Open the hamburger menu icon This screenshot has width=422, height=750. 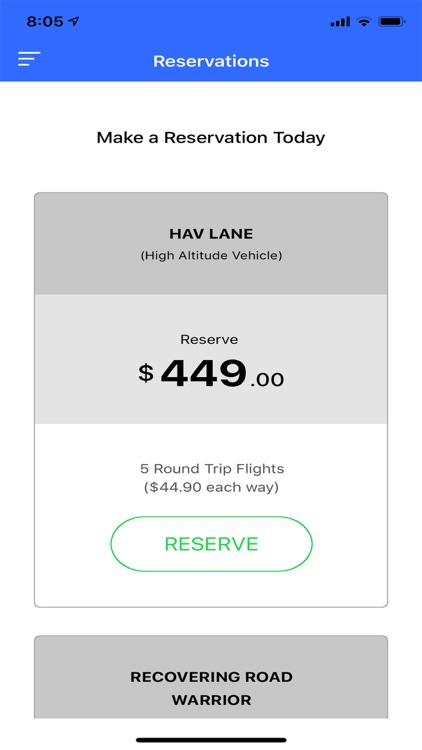pyautogui.click(x=29, y=59)
